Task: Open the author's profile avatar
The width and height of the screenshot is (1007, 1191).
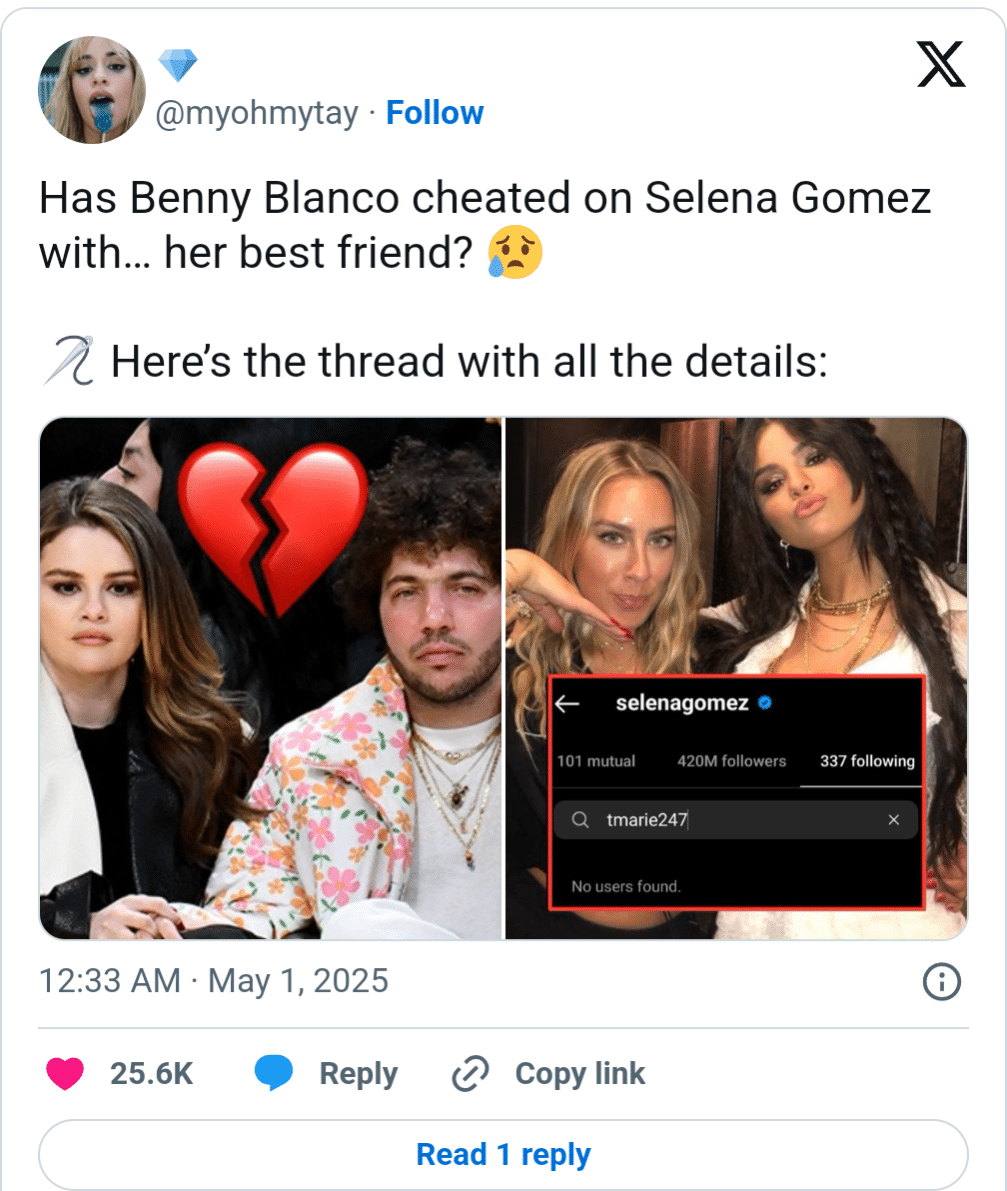Action: [x=92, y=90]
